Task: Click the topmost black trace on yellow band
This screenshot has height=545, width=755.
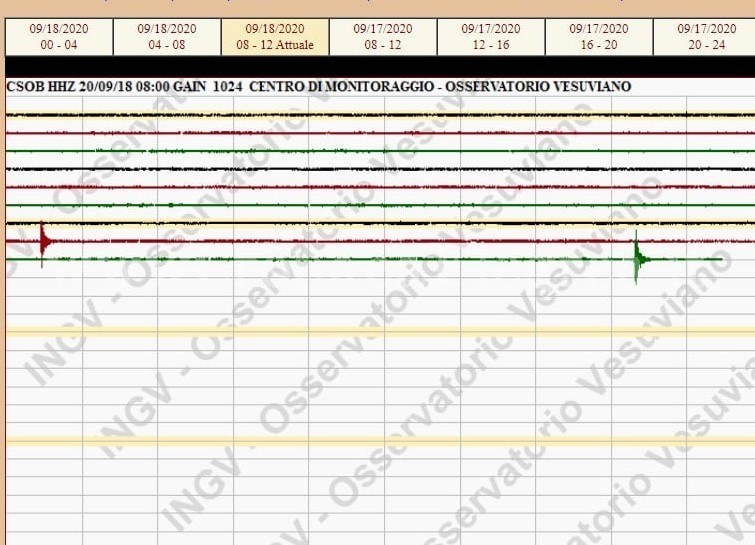Action: tap(380, 115)
